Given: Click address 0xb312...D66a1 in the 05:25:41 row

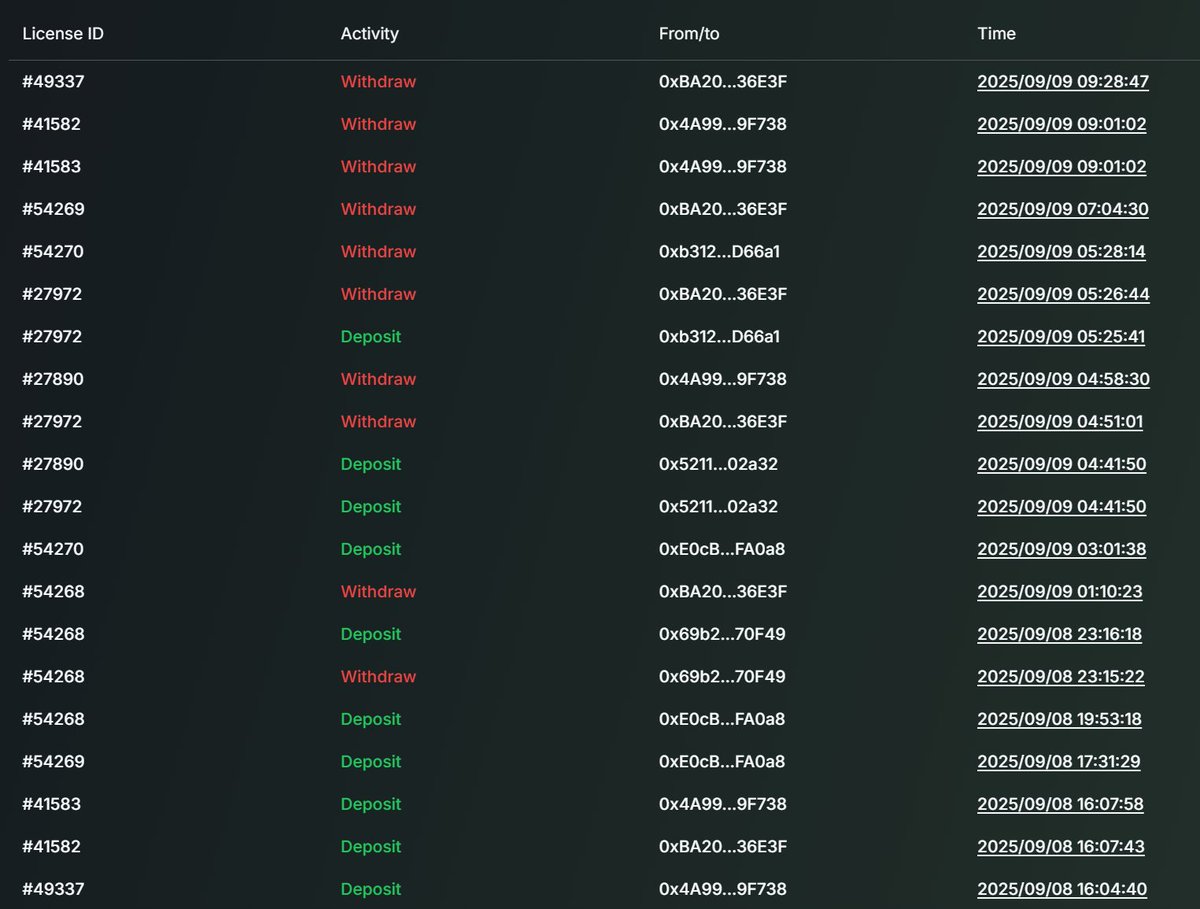Looking at the screenshot, I should coord(719,337).
